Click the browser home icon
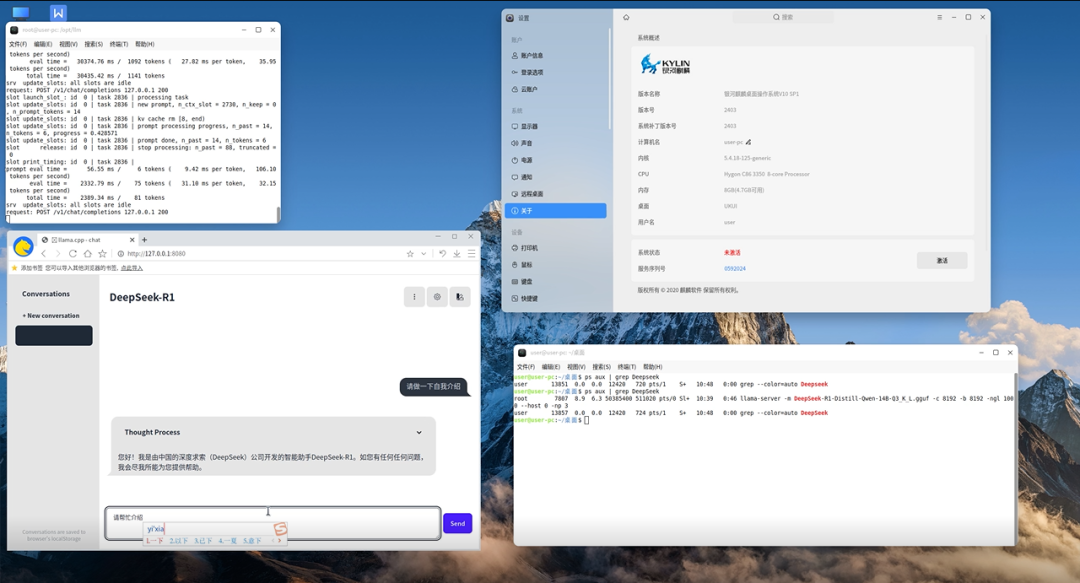 (x=87, y=254)
